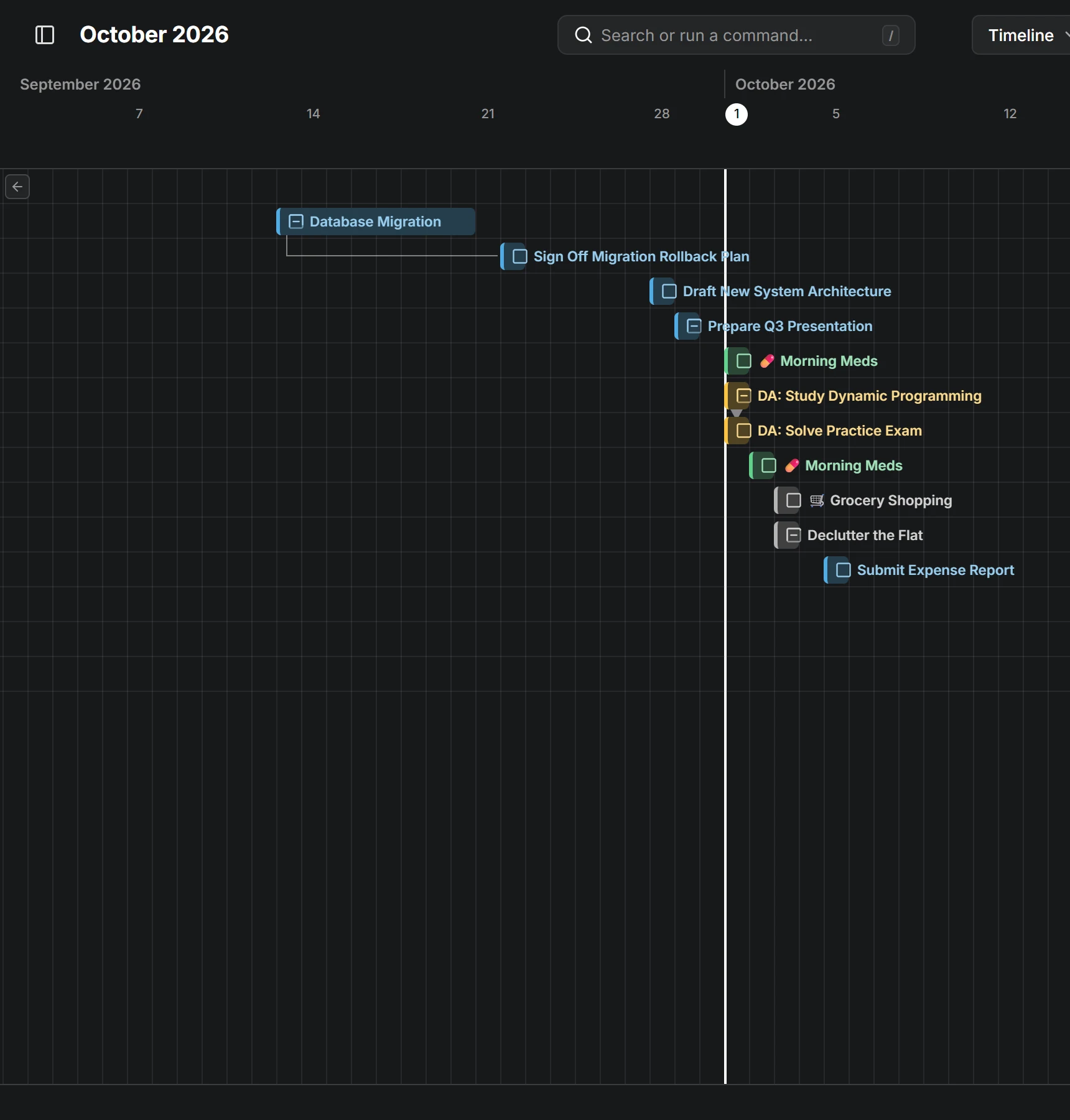The image size is (1070, 1120).
Task: Tick the second Morning Meds checkbox
Action: pos(769,465)
